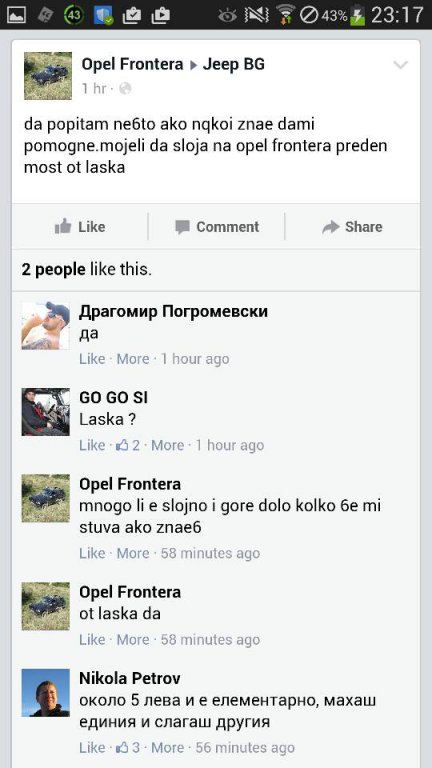
Task: Open the Jeep BG group link
Action: (234, 64)
